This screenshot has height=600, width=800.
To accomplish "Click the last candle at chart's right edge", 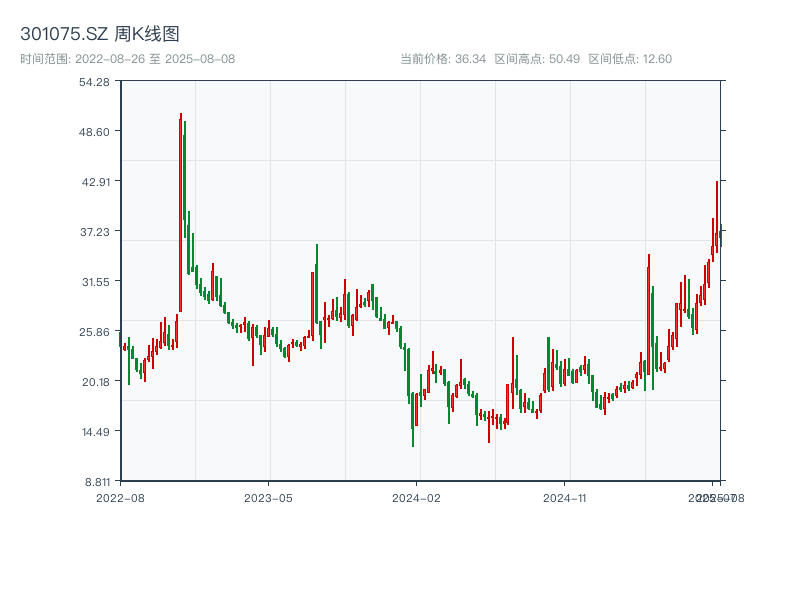I will point(721,236).
